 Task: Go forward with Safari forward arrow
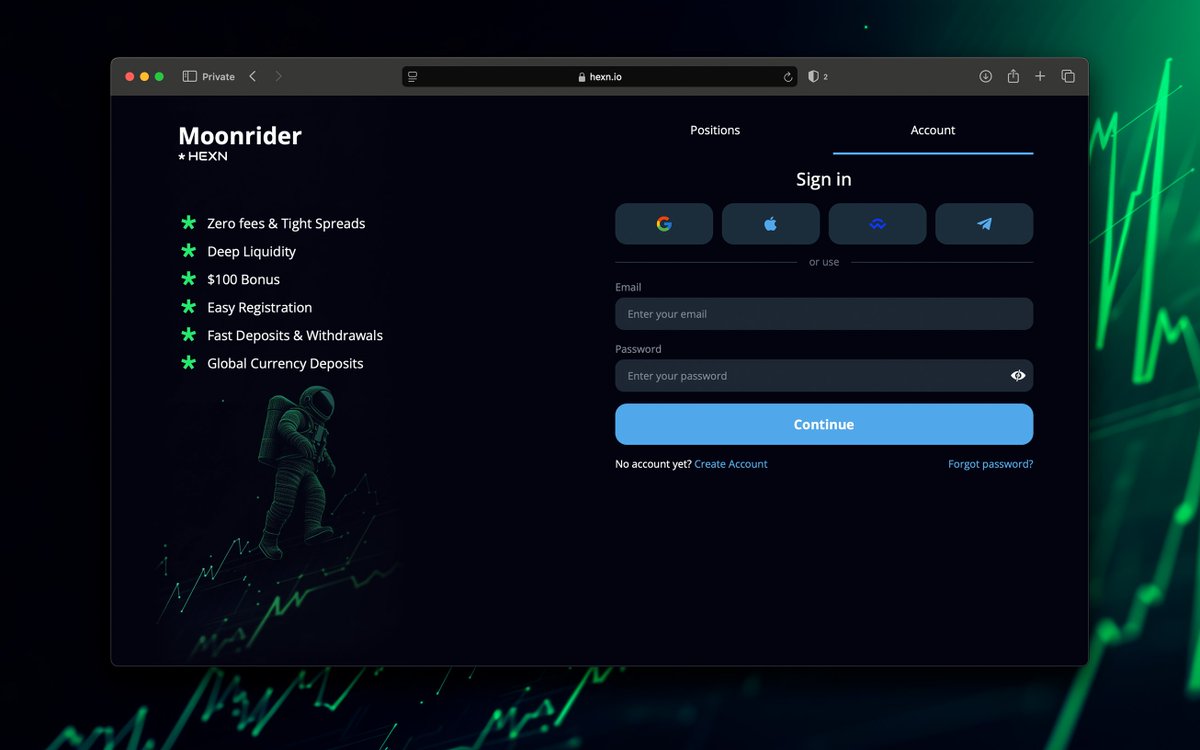tap(278, 76)
